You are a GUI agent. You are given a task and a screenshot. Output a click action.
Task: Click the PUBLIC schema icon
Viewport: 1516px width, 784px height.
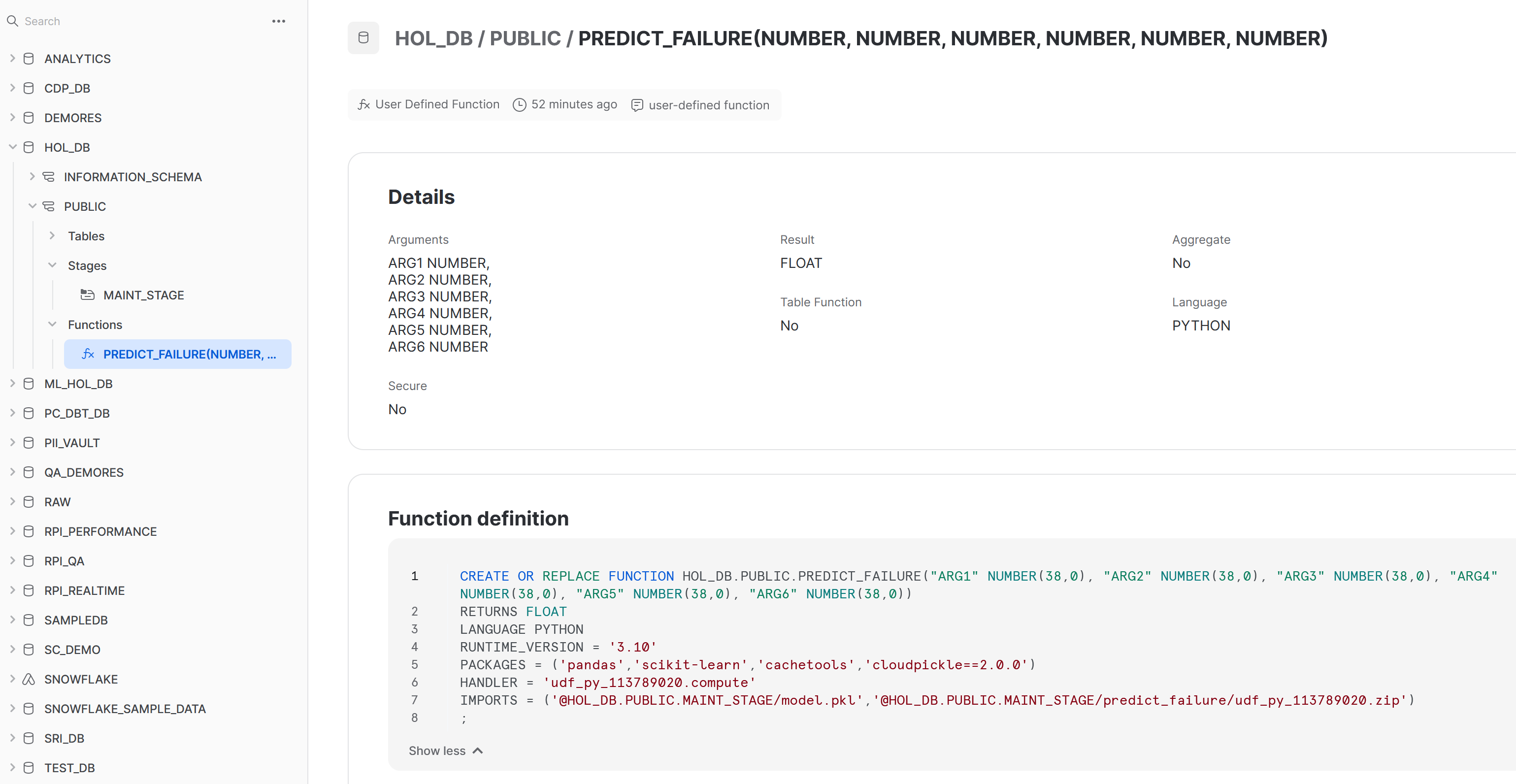(x=49, y=207)
